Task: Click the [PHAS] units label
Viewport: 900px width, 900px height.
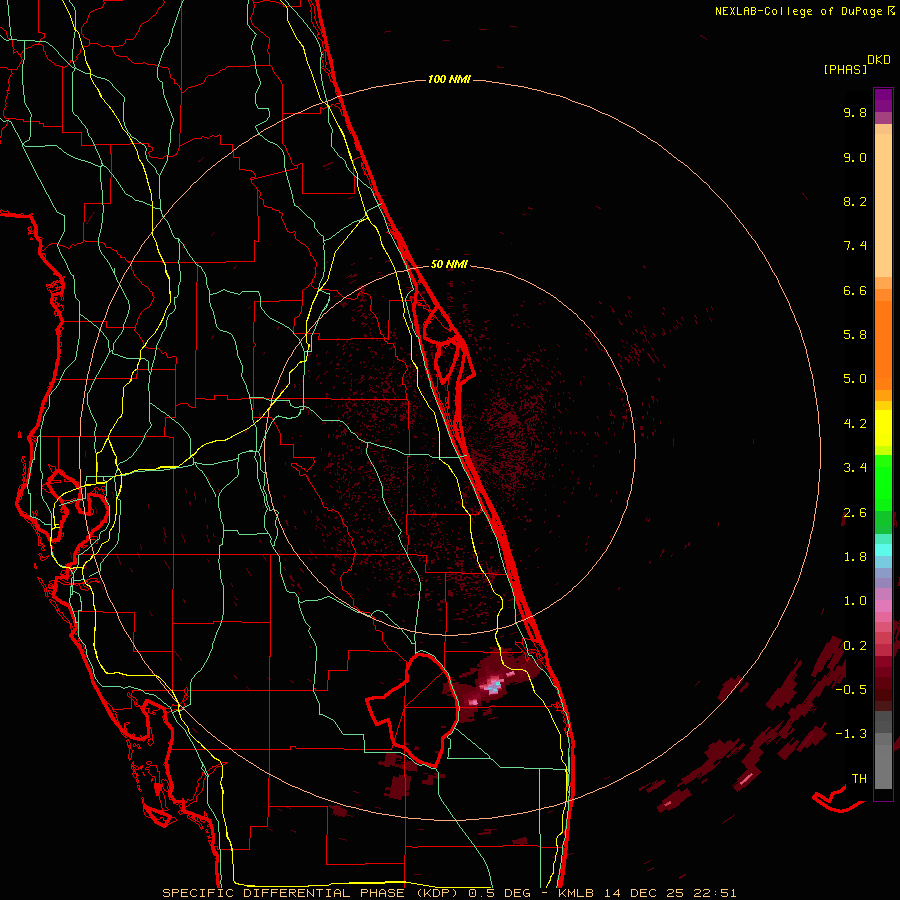Action: [845, 70]
